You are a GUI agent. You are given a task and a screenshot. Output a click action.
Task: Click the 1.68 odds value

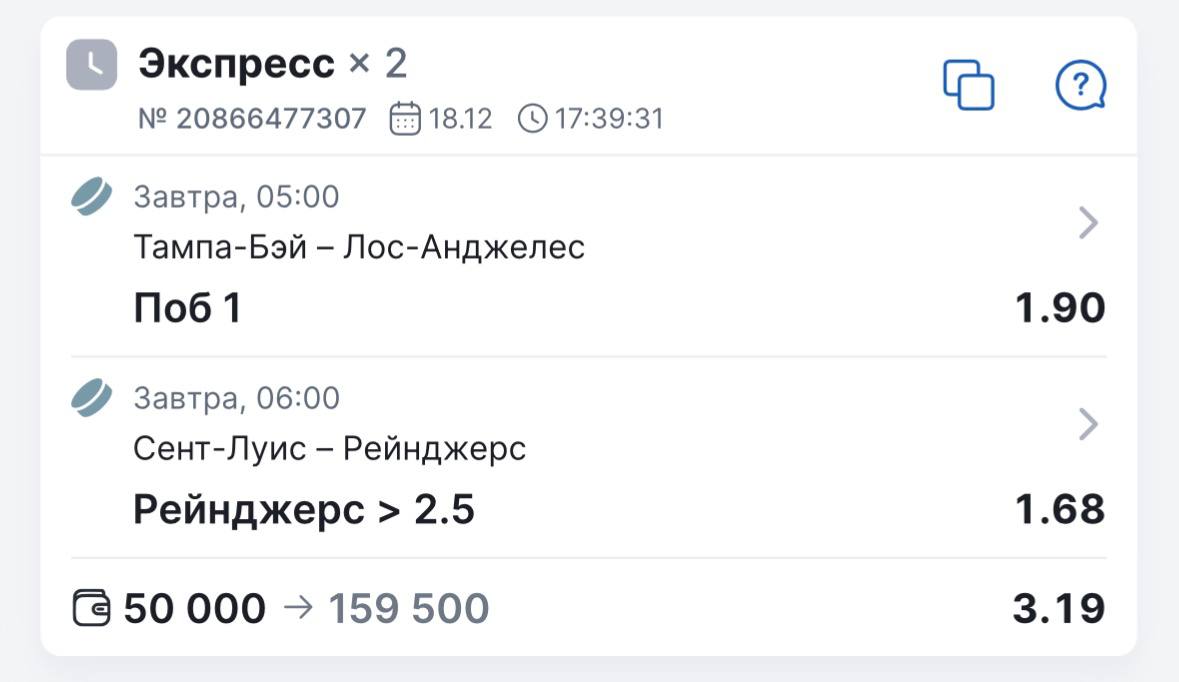1059,510
